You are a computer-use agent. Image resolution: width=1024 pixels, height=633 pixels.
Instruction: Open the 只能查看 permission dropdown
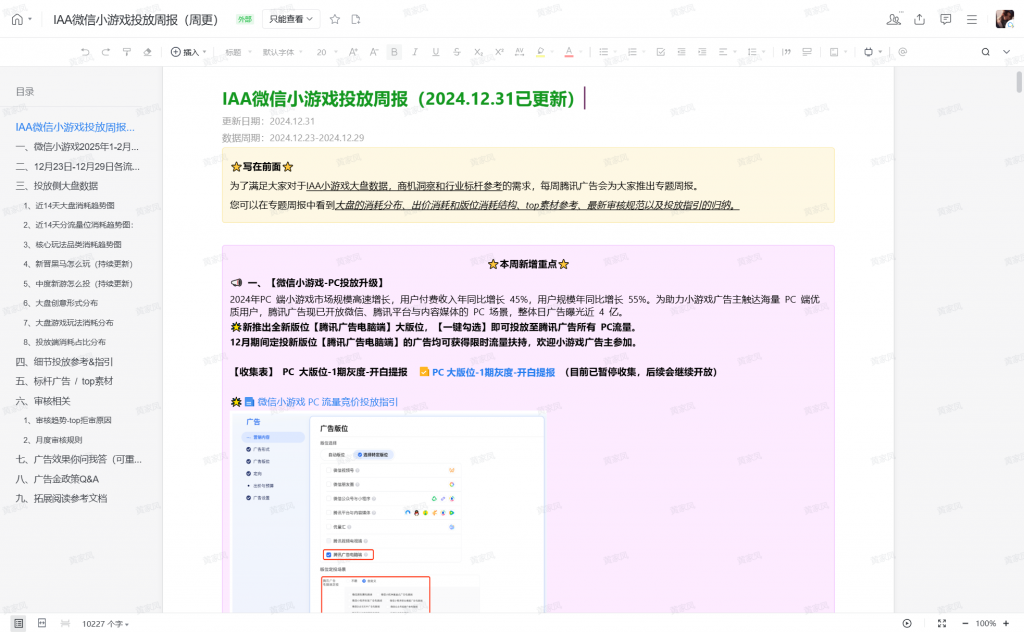tap(291, 20)
